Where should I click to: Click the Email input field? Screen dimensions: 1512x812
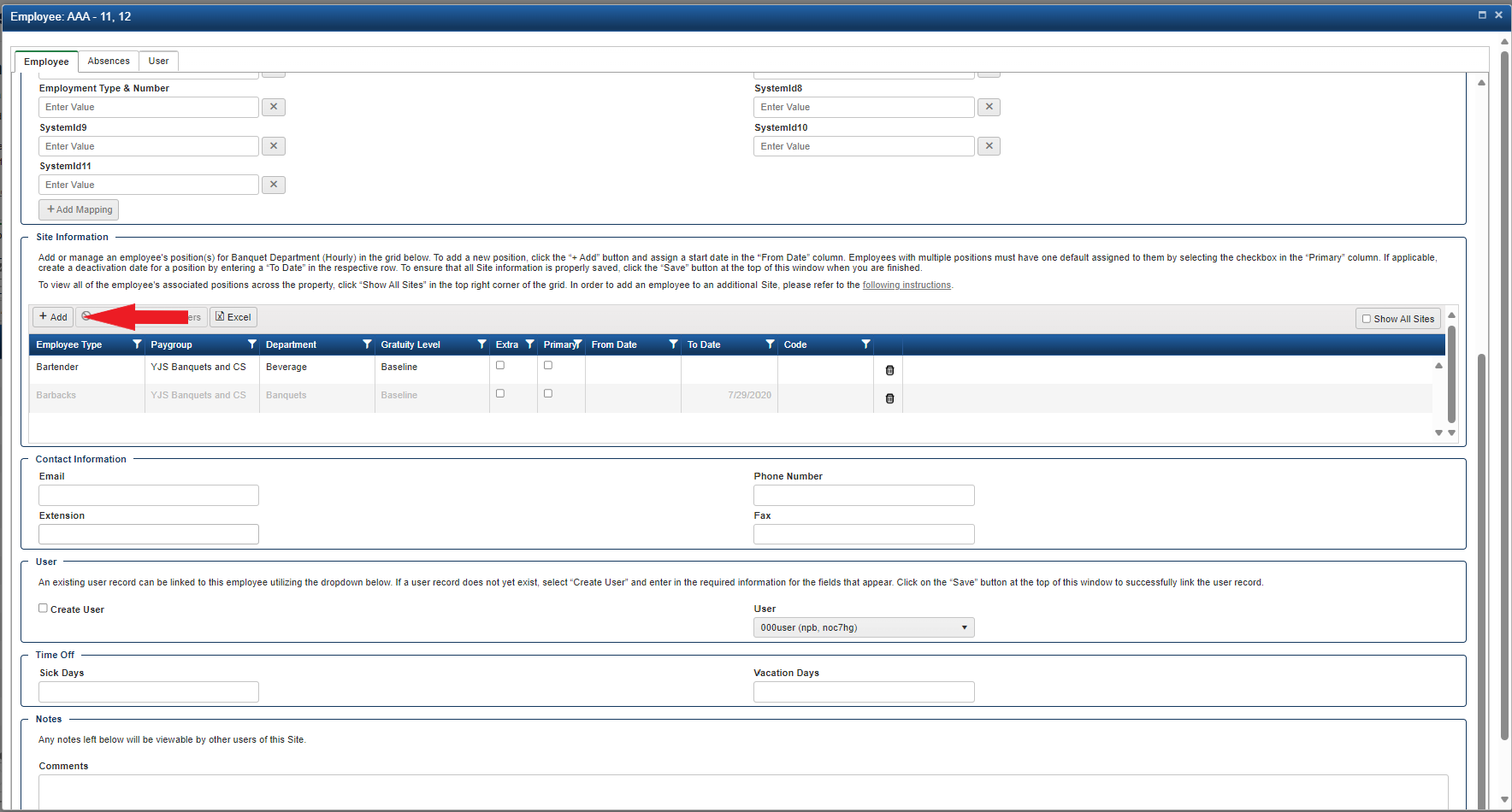tap(149, 495)
